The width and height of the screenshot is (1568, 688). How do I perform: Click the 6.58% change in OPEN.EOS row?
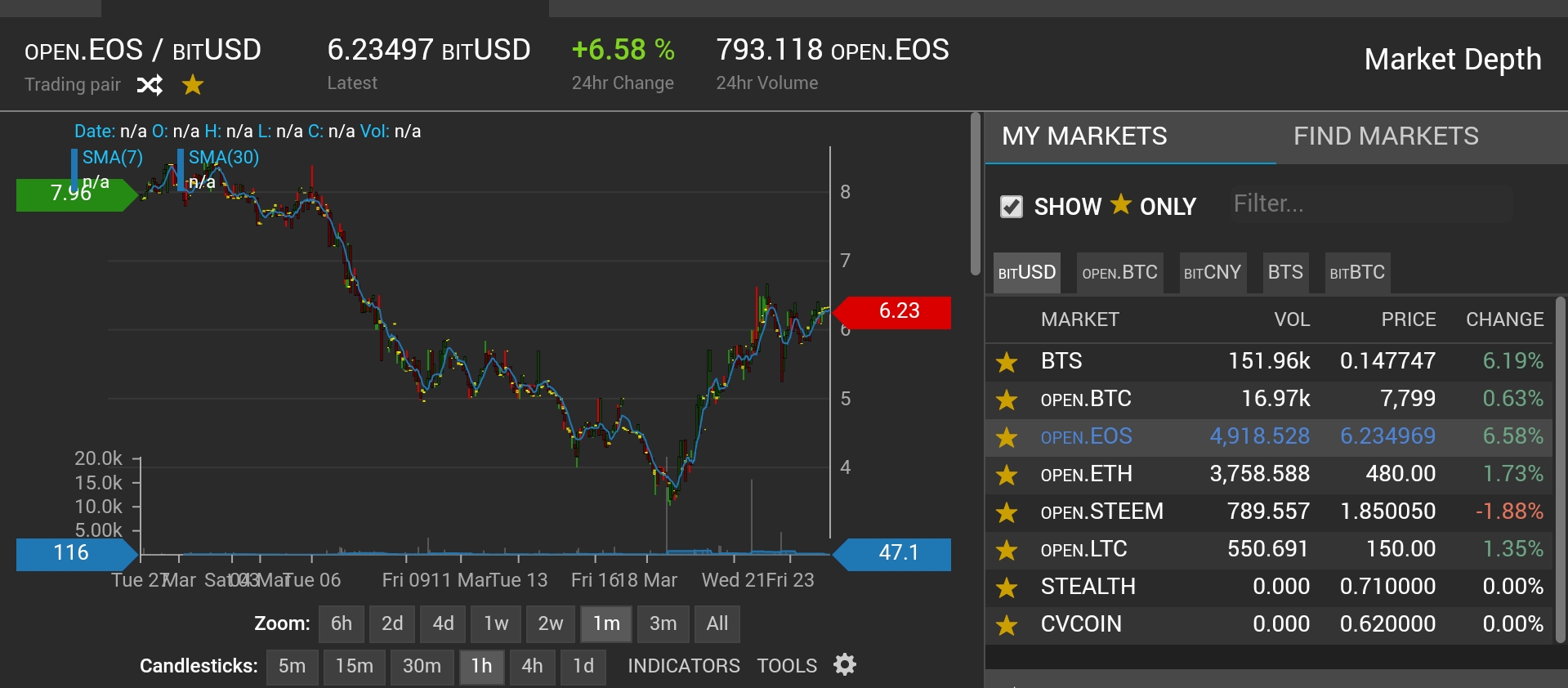tap(1513, 436)
